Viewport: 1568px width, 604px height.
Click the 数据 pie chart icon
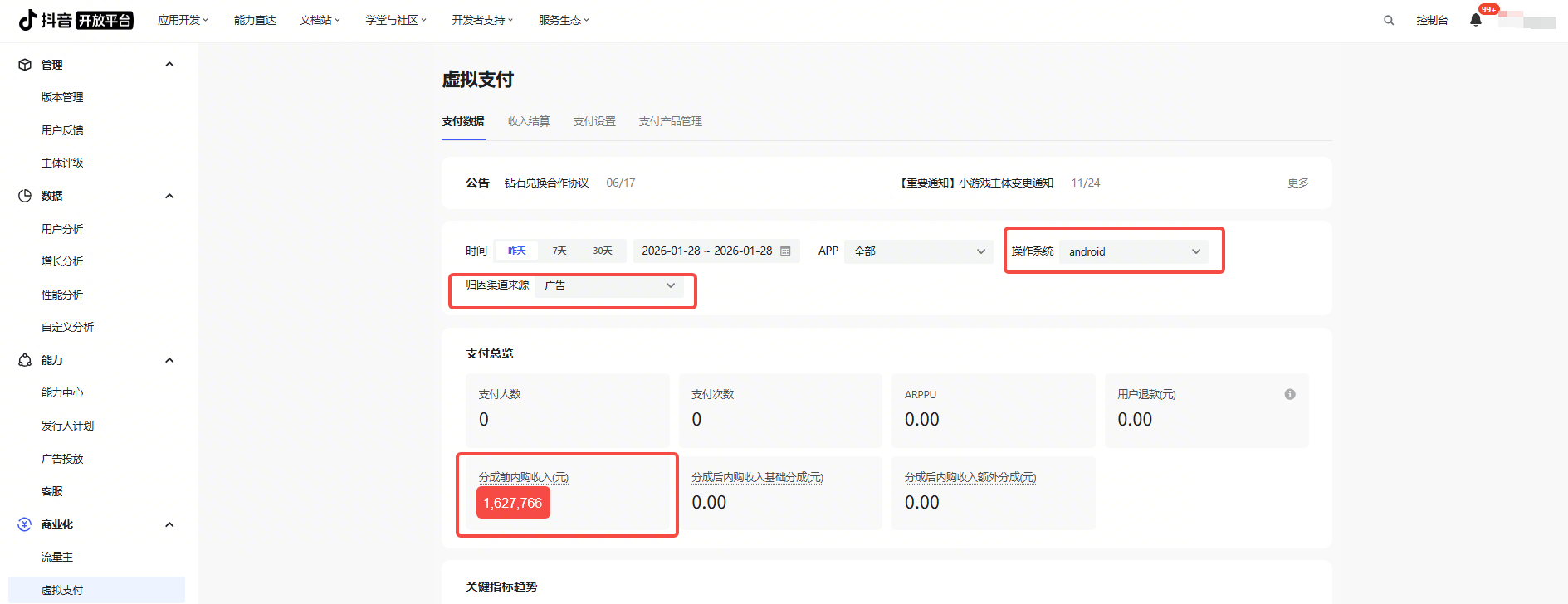pos(25,196)
